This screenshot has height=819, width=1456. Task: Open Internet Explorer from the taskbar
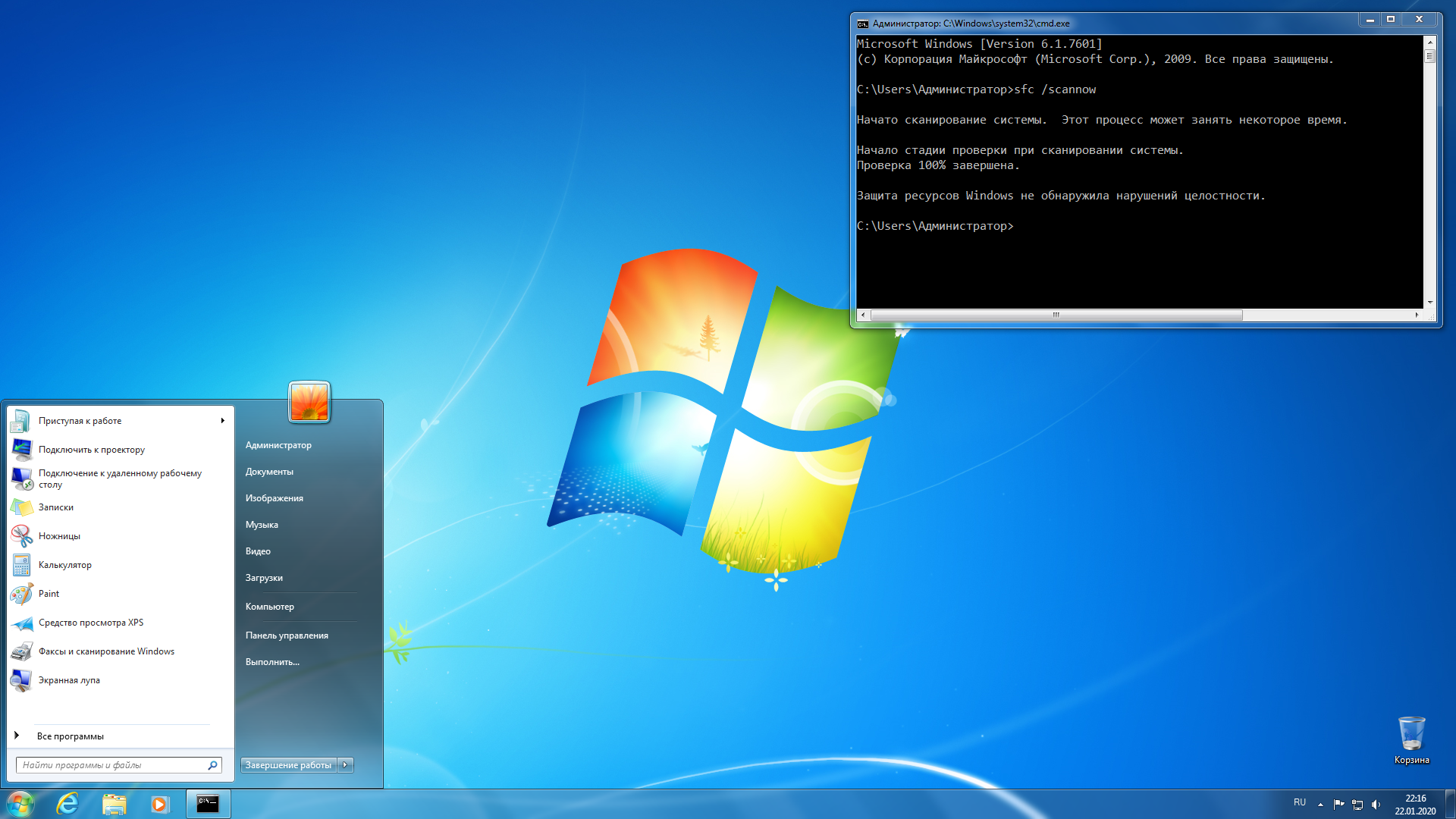[x=67, y=804]
